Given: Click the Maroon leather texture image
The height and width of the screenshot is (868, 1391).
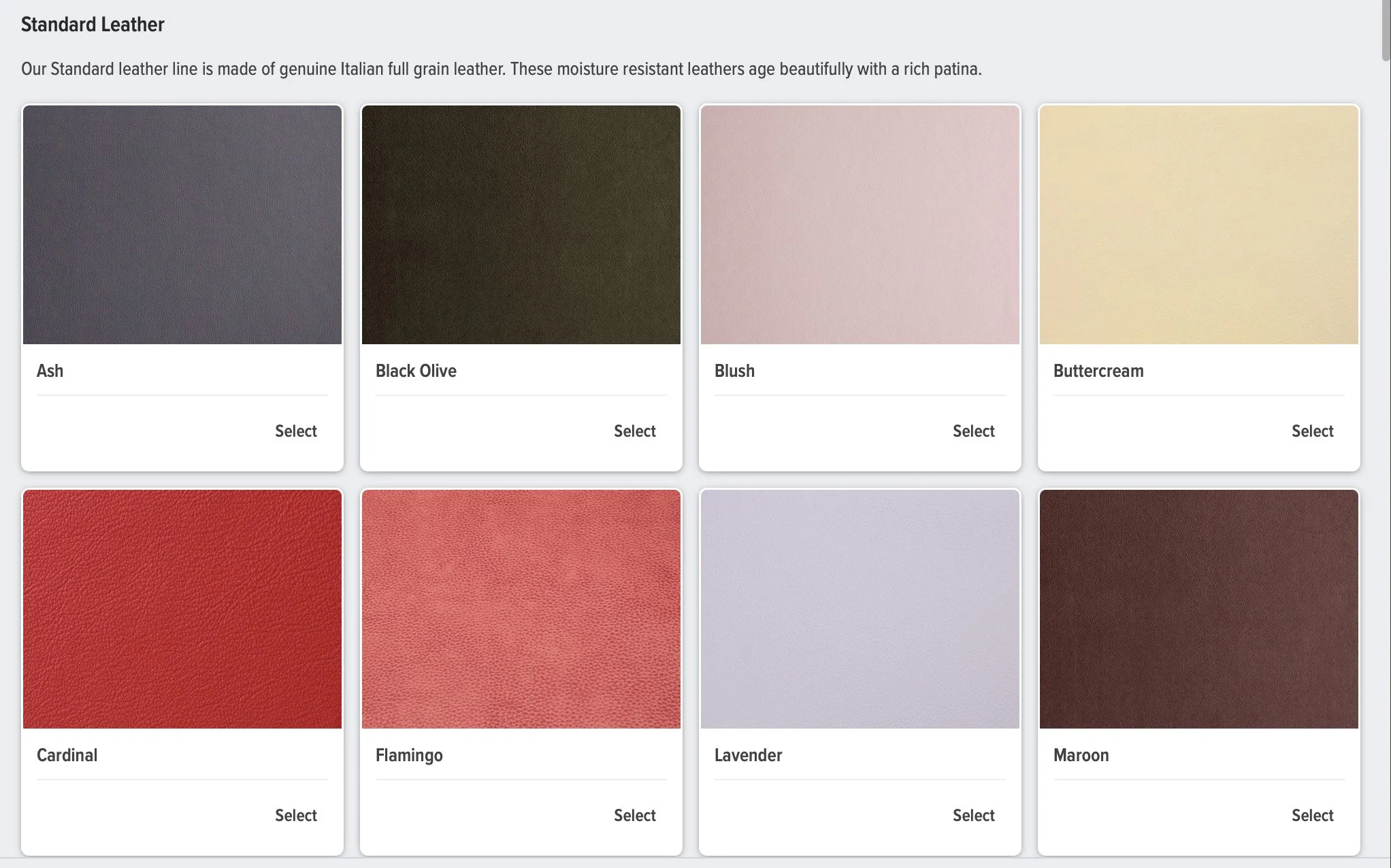Looking at the screenshot, I should coord(1198,609).
